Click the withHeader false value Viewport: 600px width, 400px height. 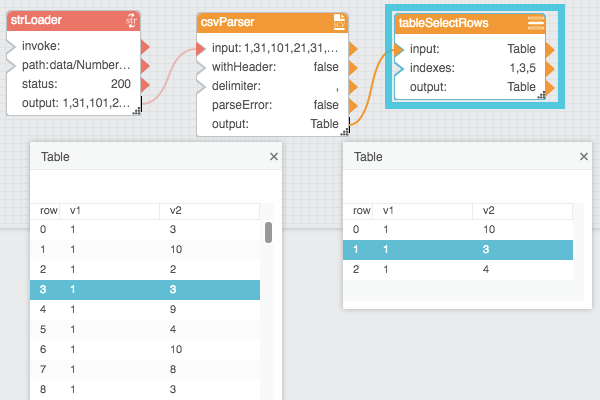tap(326, 67)
